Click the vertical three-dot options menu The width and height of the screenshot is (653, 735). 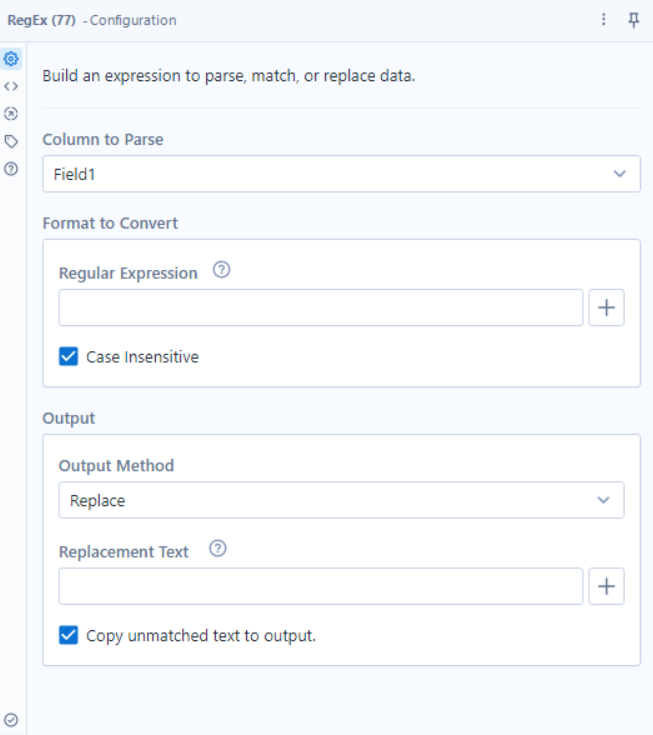tap(603, 20)
